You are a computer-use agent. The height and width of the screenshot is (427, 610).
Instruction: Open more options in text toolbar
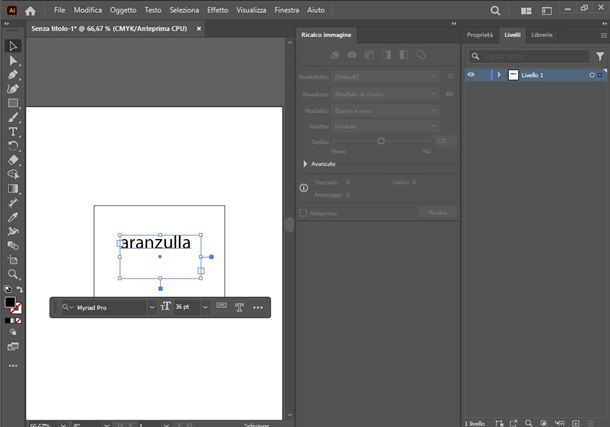pos(258,307)
